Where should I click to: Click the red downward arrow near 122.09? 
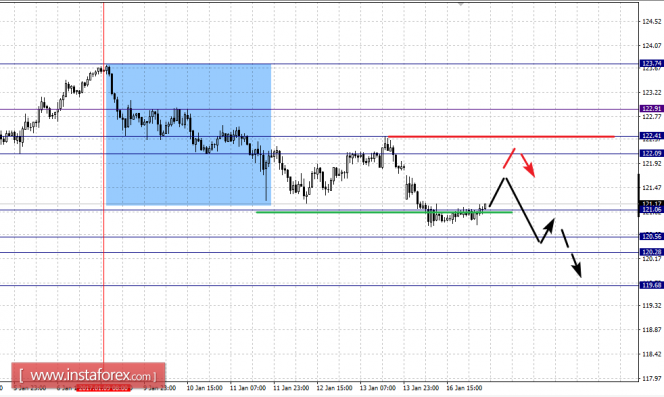[x=528, y=165]
